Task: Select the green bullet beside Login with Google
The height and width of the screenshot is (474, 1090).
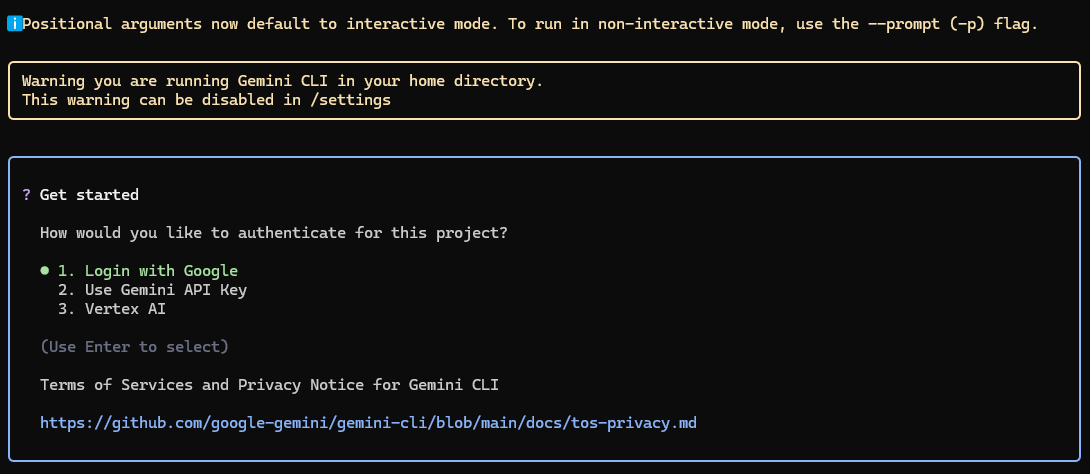Action: [x=45, y=271]
